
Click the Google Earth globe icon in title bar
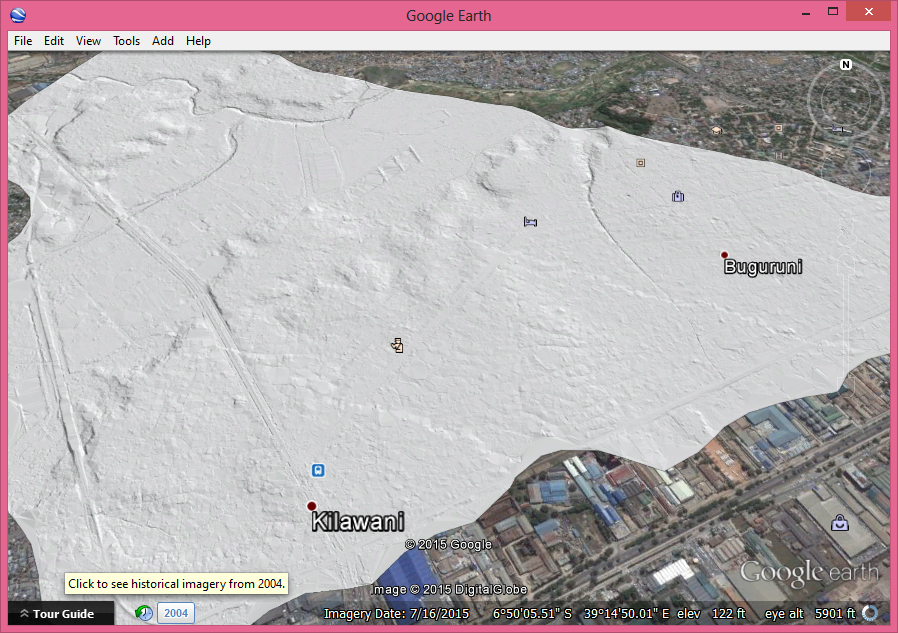point(18,15)
